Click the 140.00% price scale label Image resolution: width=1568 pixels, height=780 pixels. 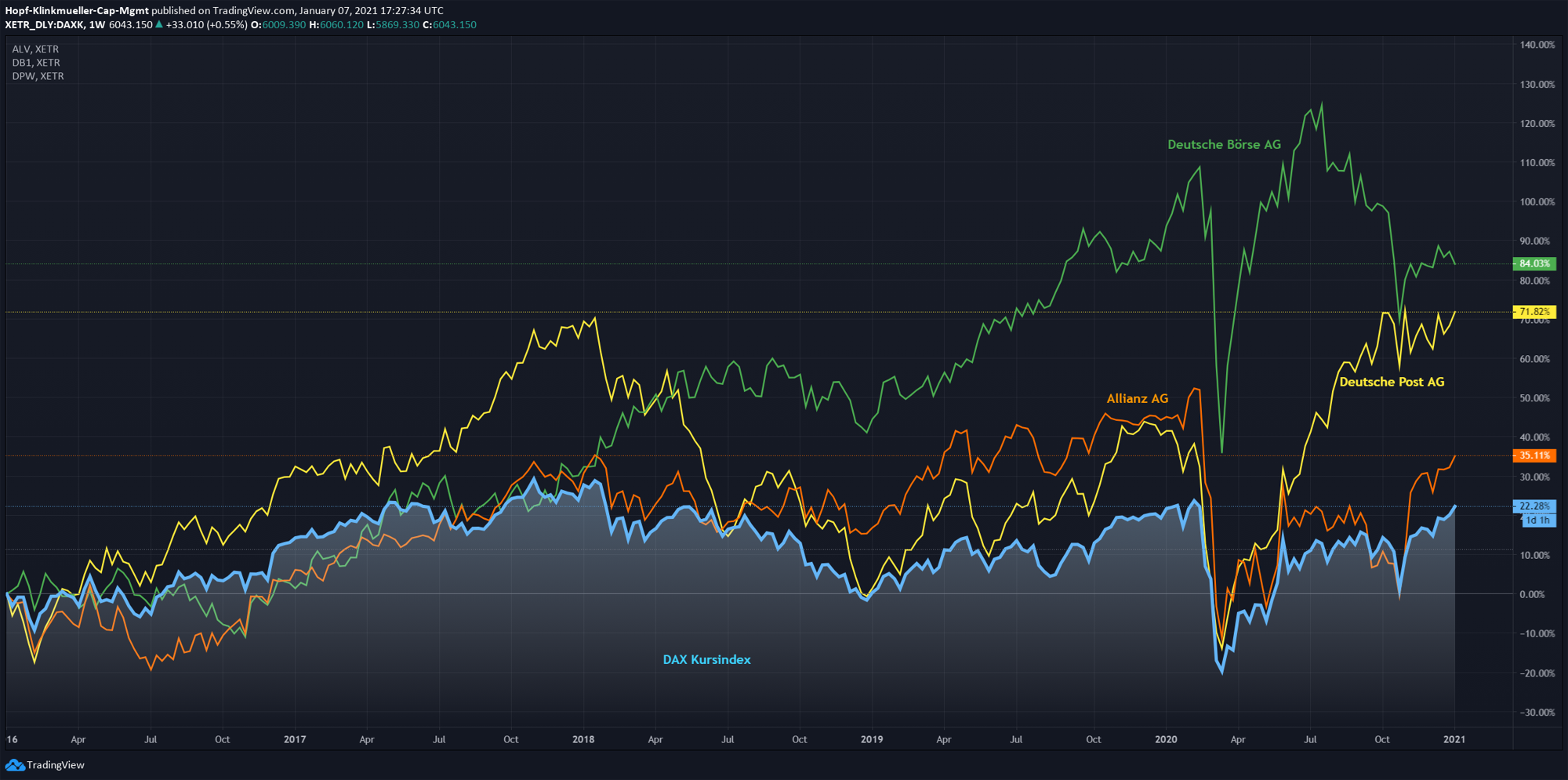click(1537, 45)
